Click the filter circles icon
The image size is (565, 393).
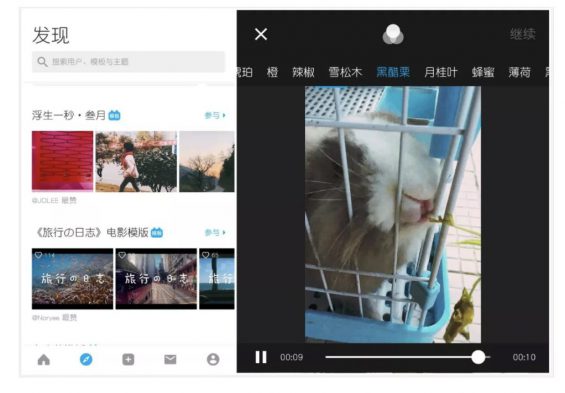tap(393, 35)
